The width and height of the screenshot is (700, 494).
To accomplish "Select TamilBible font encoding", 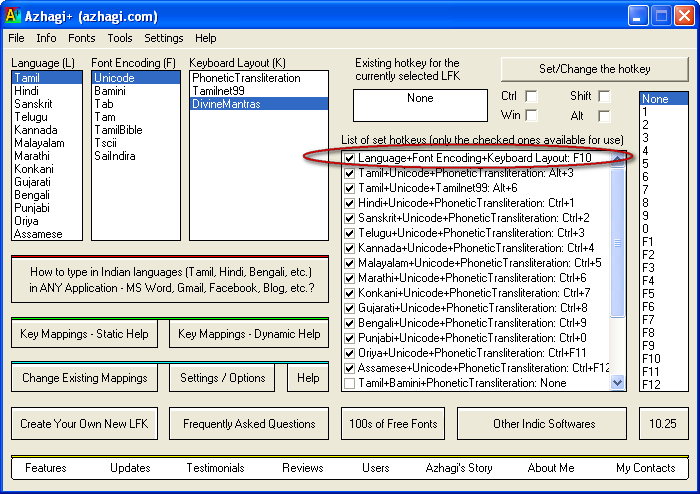I will click(136, 130).
